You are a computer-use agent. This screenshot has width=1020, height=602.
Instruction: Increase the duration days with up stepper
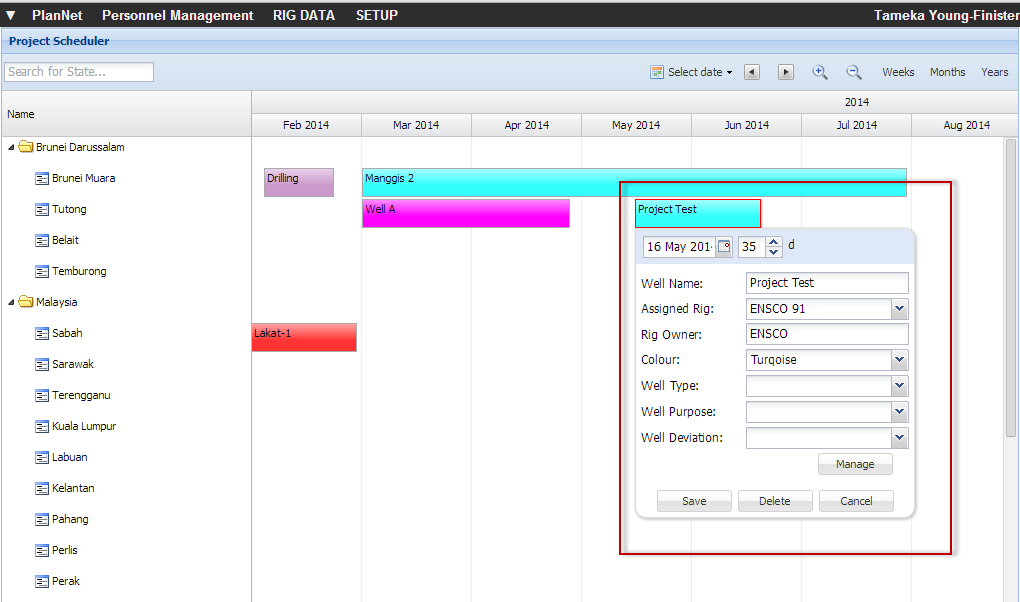pos(775,242)
